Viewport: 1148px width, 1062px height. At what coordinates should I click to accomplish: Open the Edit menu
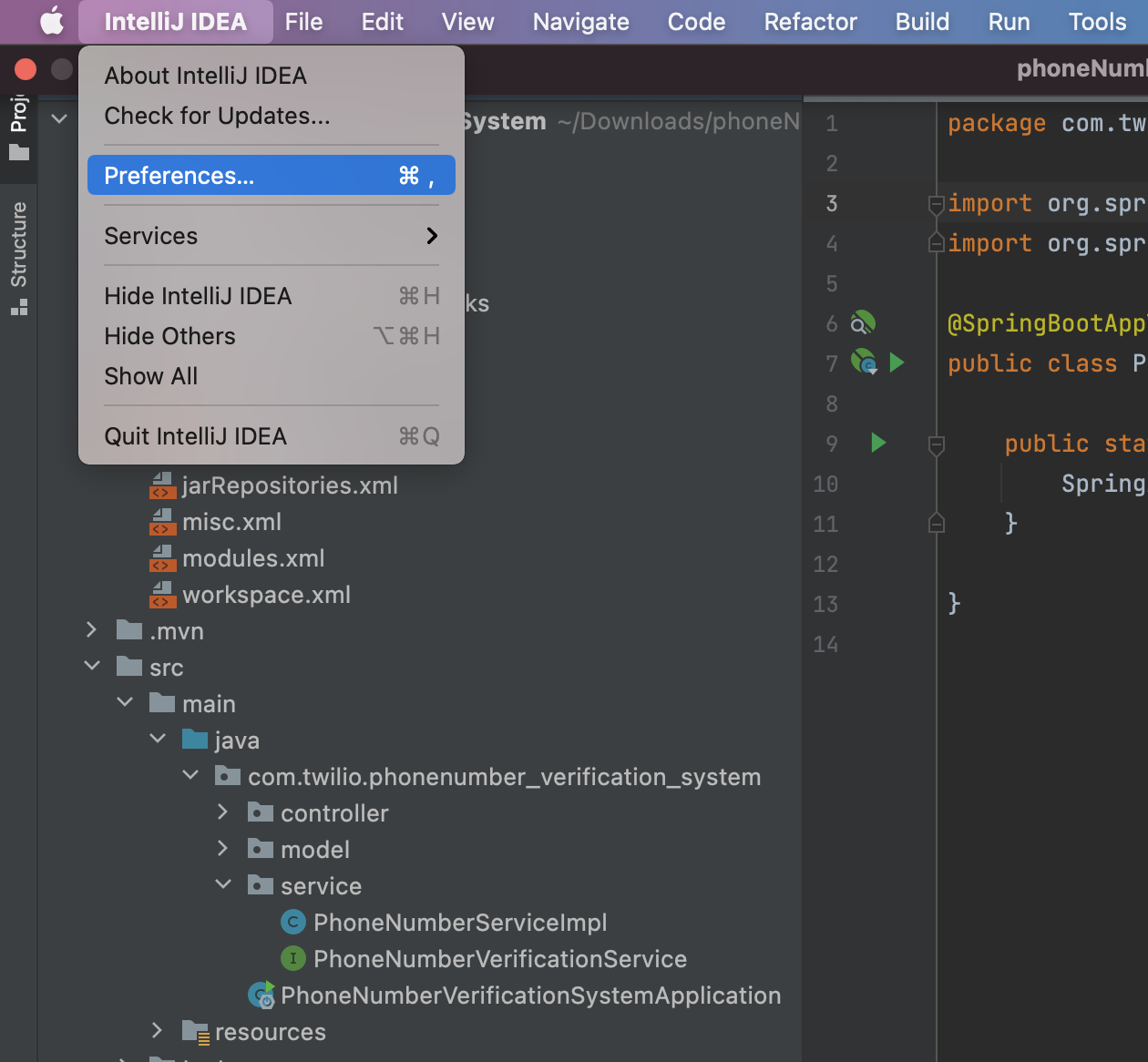click(x=383, y=22)
